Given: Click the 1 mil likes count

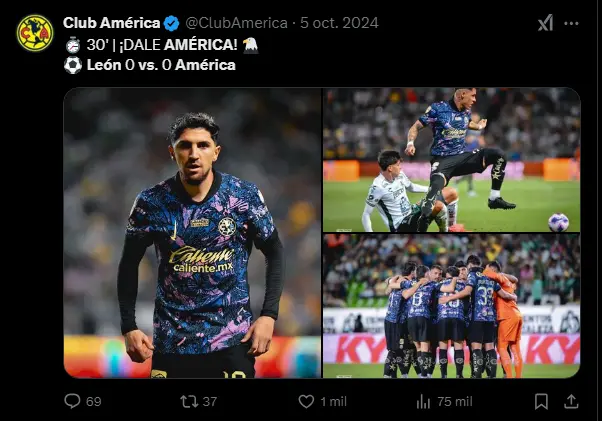Looking at the screenshot, I should coord(334,401).
